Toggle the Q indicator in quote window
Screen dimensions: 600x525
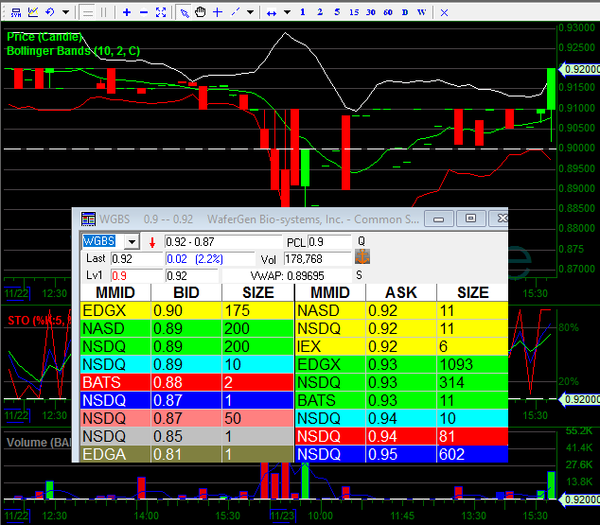[x=361, y=241]
